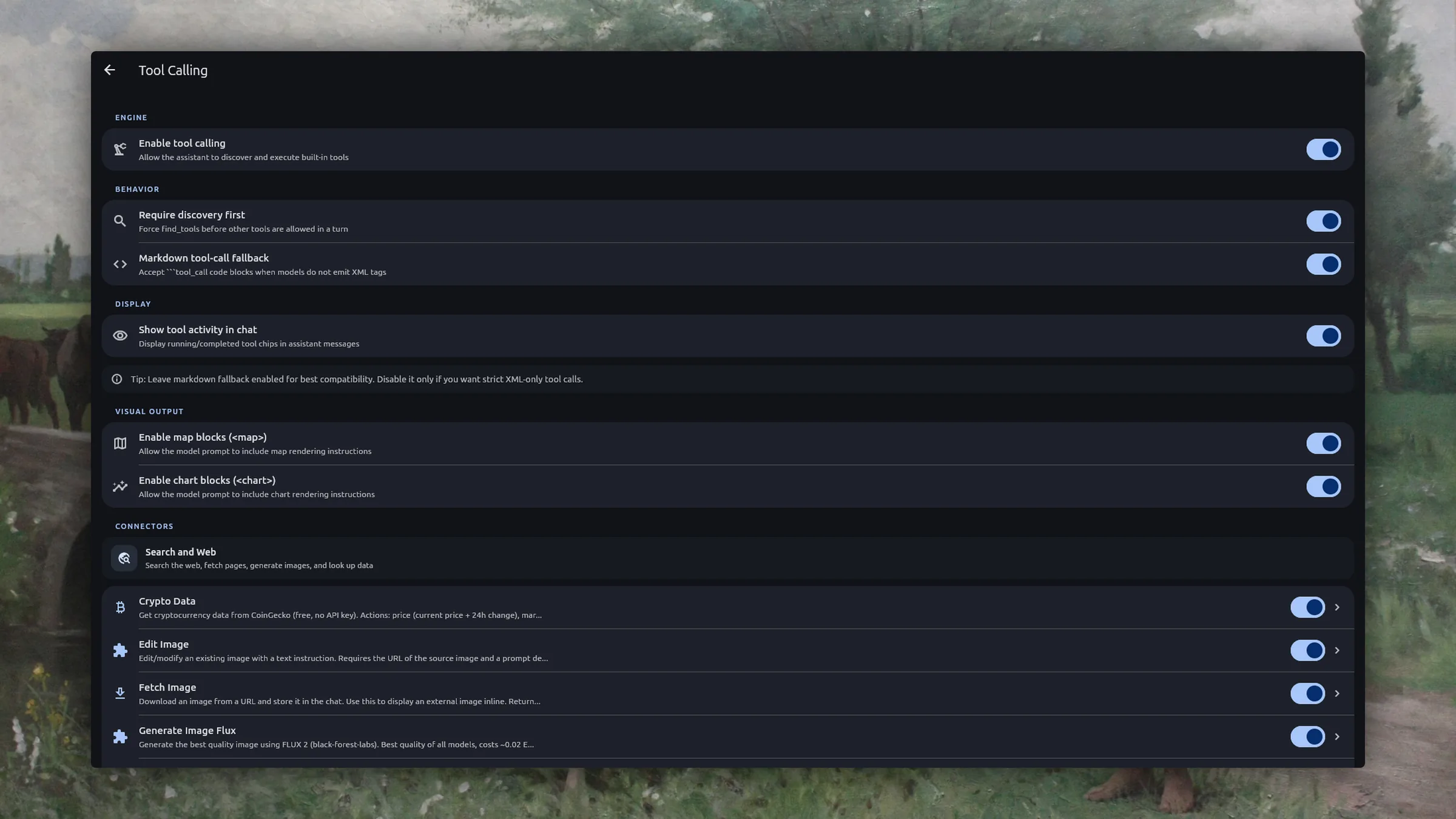Click 'Get cryptocurrency data from CoinGecko' description
The height and width of the screenshot is (819, 1456).
click(340, 615)
